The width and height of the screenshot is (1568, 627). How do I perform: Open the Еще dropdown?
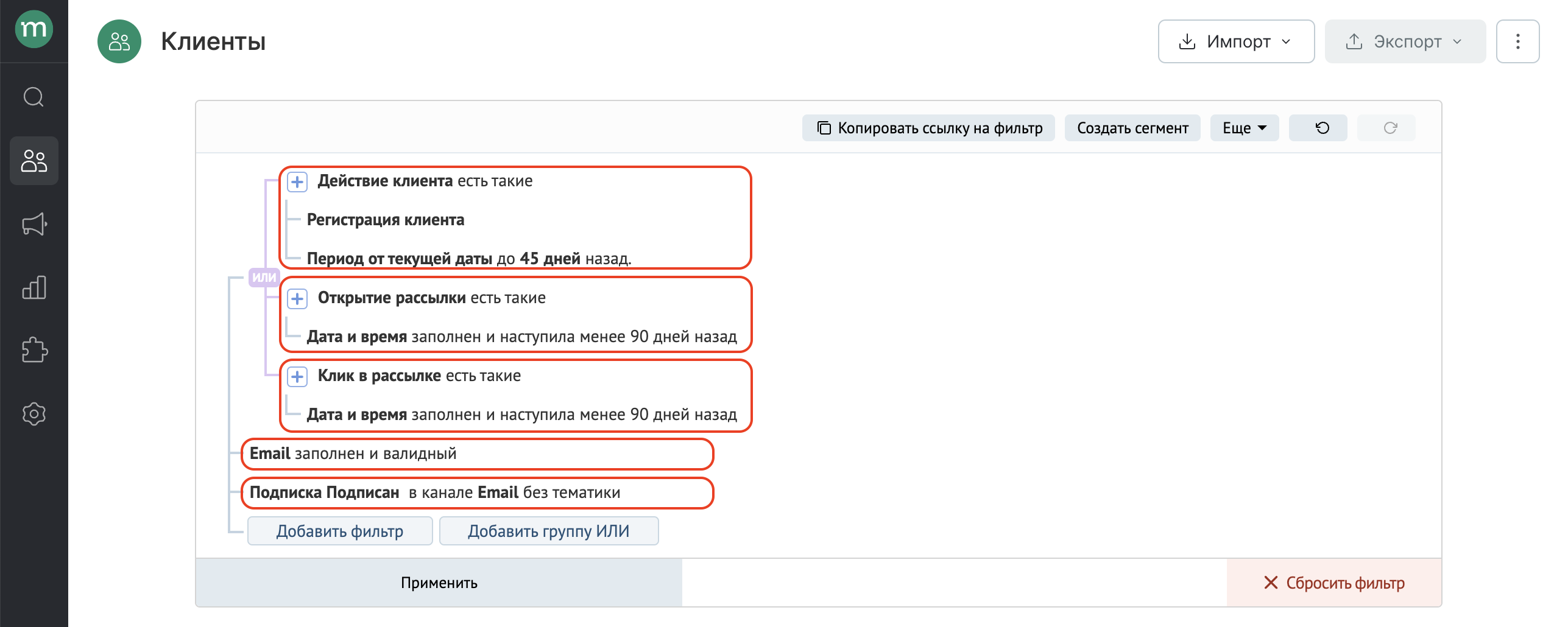1245,128
